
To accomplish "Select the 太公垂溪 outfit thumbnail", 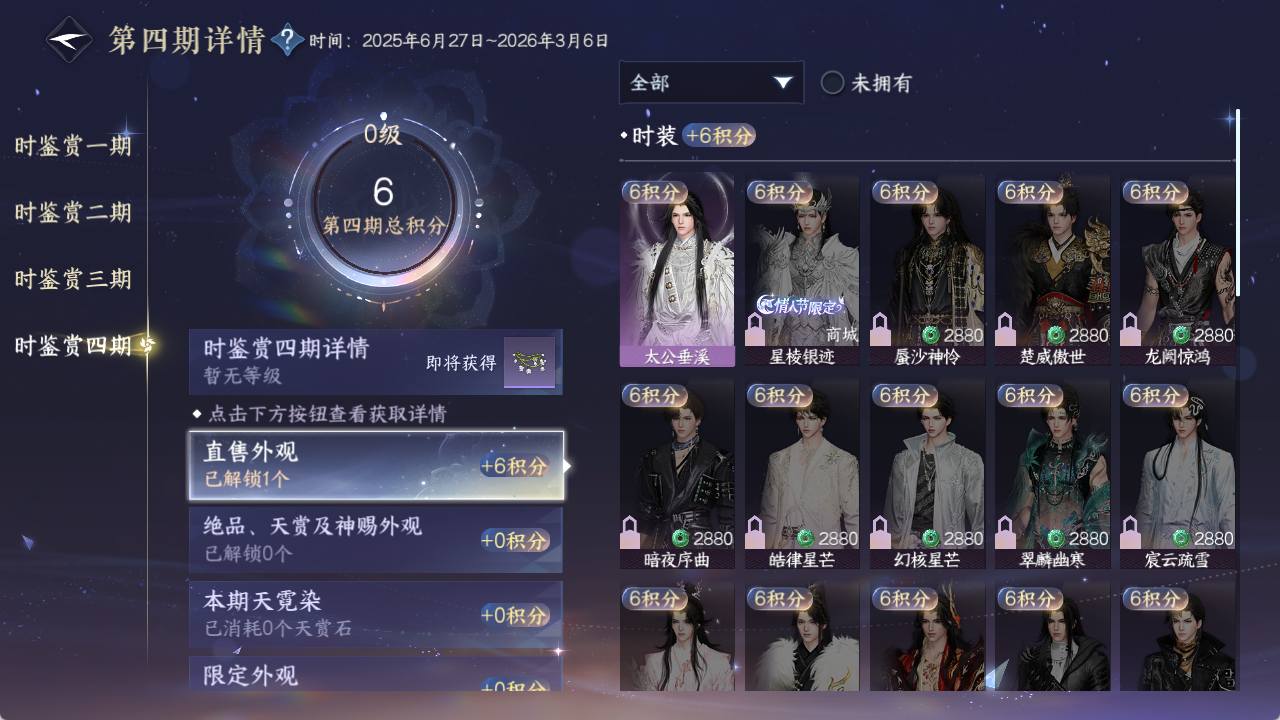I will coord(677,270).
